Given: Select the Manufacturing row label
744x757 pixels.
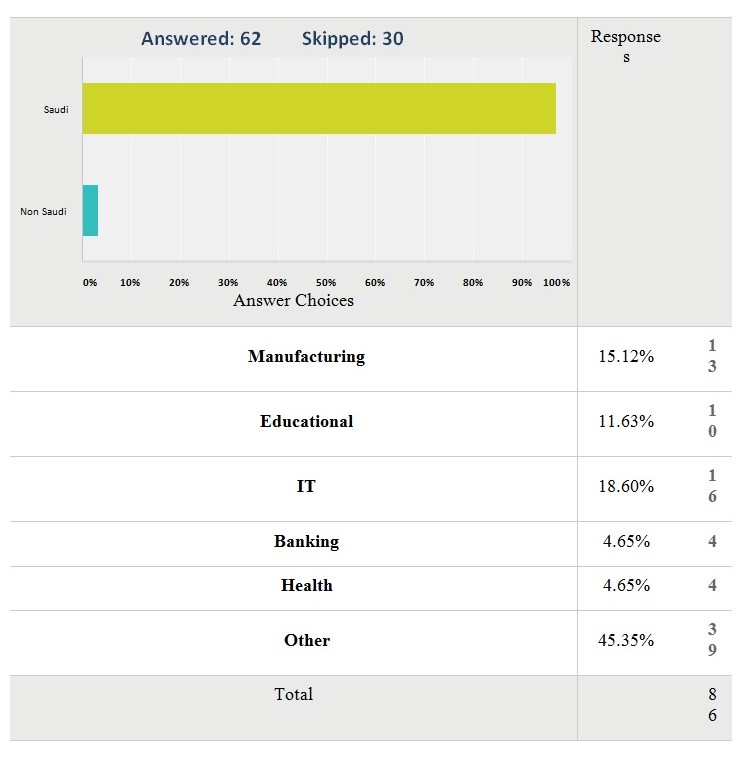Looking at the screenshot, I should 306,356.
